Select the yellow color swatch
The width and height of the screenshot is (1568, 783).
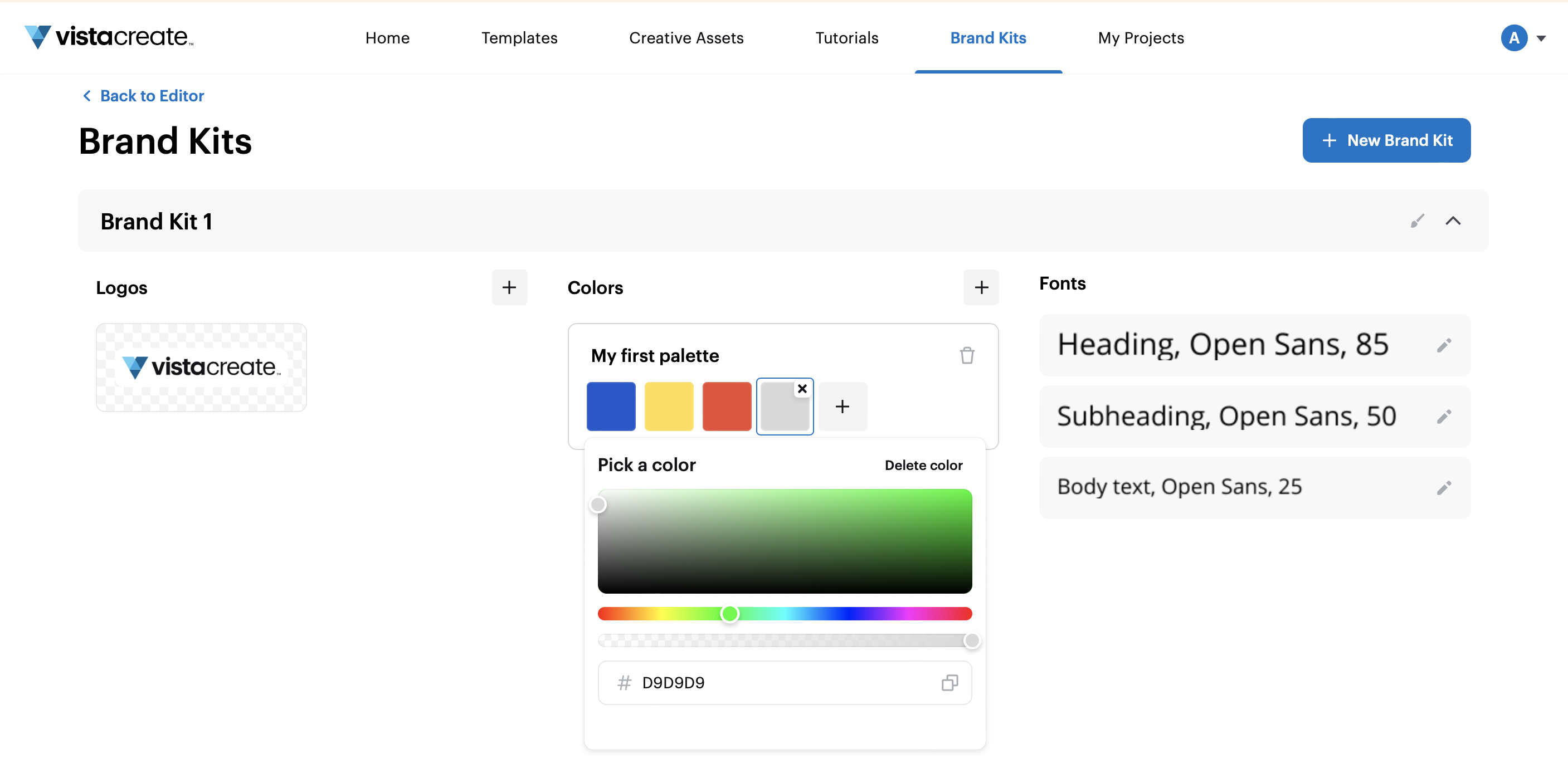pyautogui.click(x=669, y=407)
